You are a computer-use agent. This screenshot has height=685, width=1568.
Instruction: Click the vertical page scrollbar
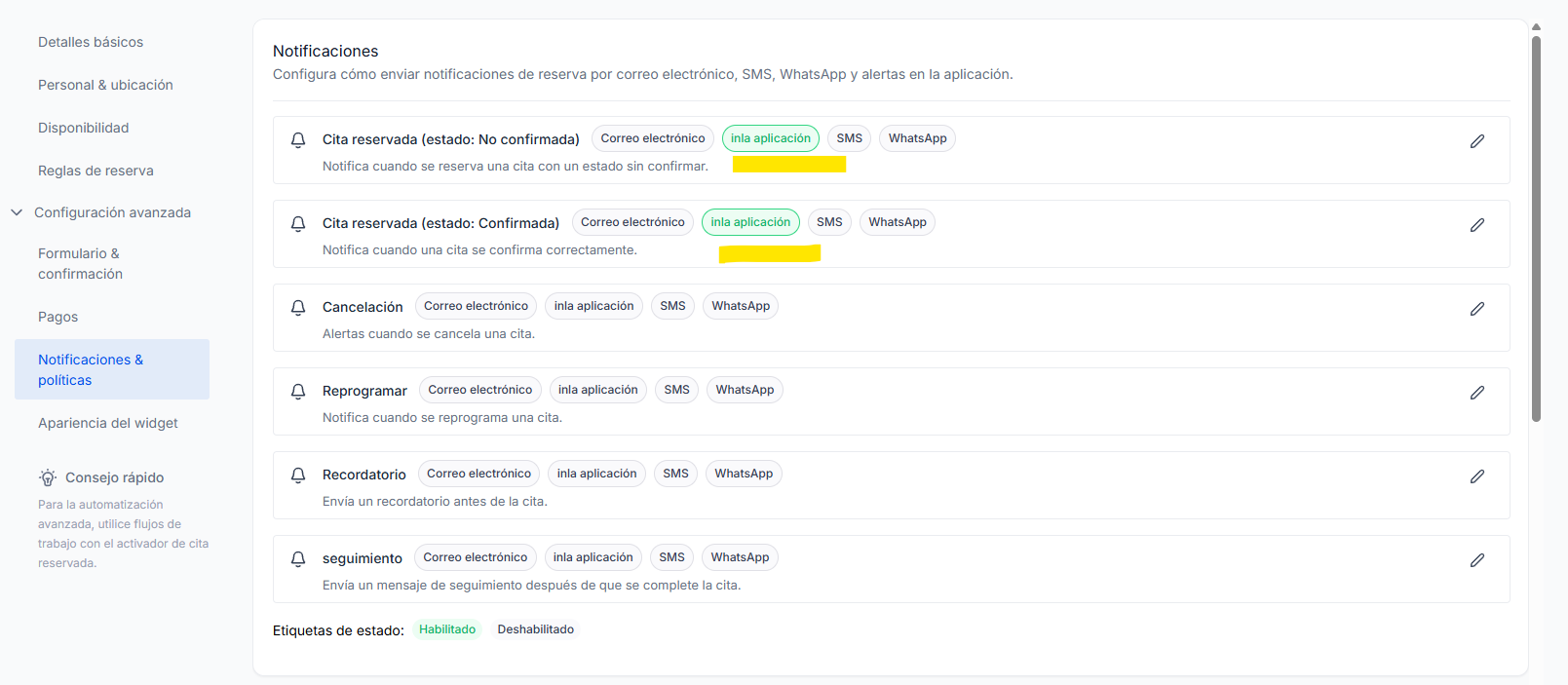click(1536, 229)
